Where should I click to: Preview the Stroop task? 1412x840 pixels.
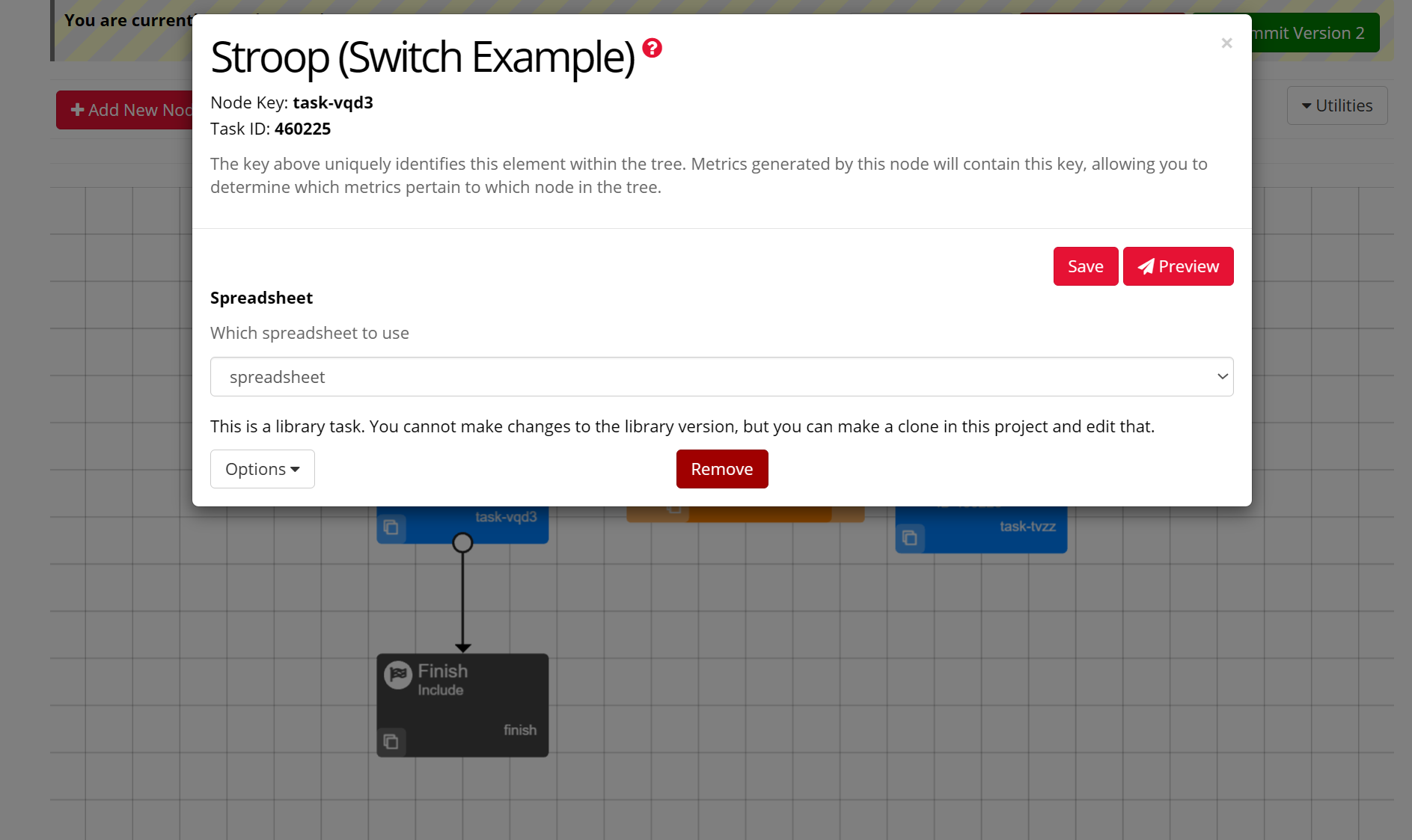pyautogui.click(x=1178, y=266)
